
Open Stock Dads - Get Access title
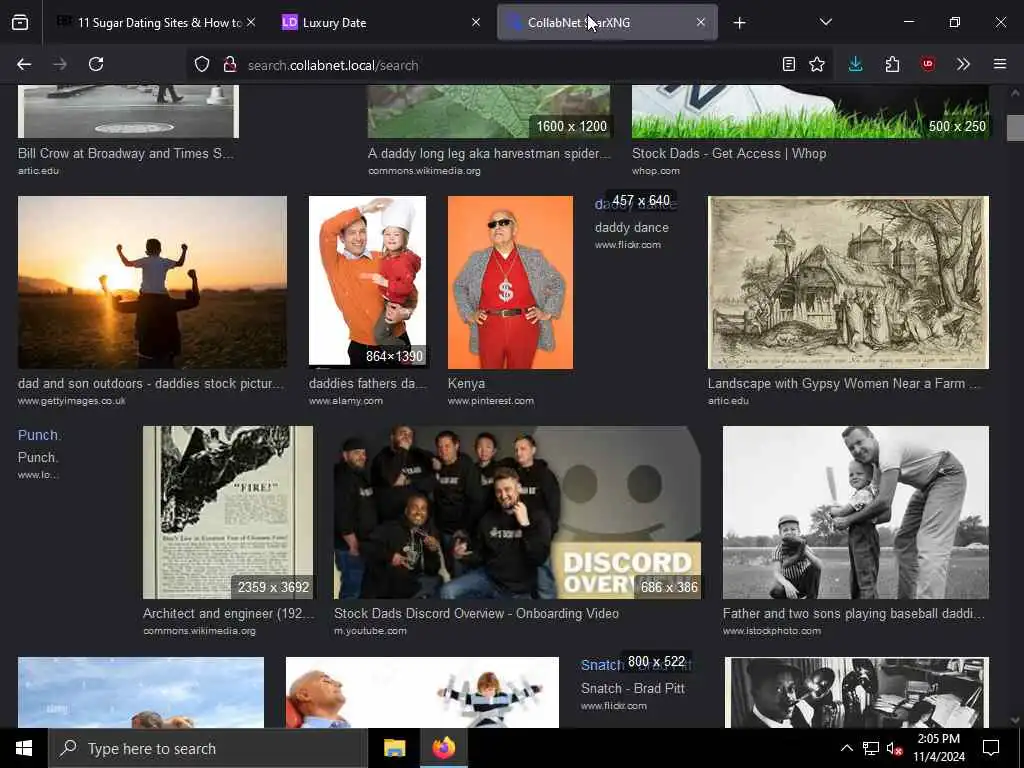(x=729, y=153)
